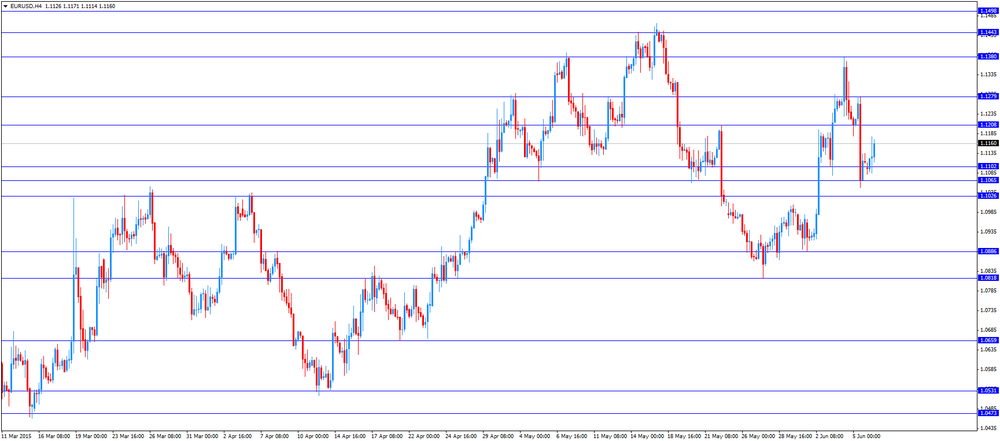Select the 1.0473 horizontal line price label

coord(988,414)
